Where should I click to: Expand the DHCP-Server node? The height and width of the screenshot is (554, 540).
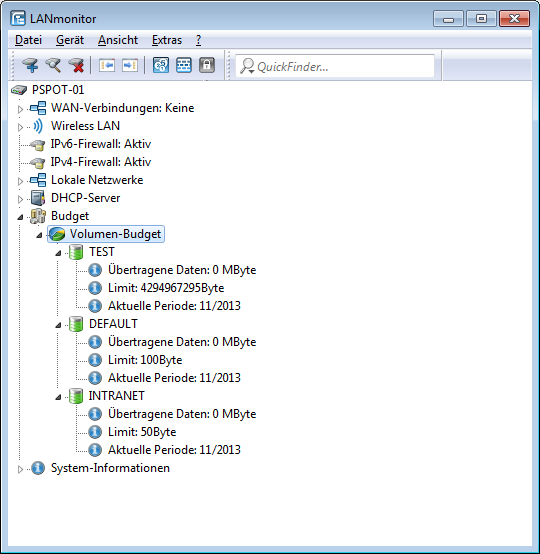[x=20, y=199]
